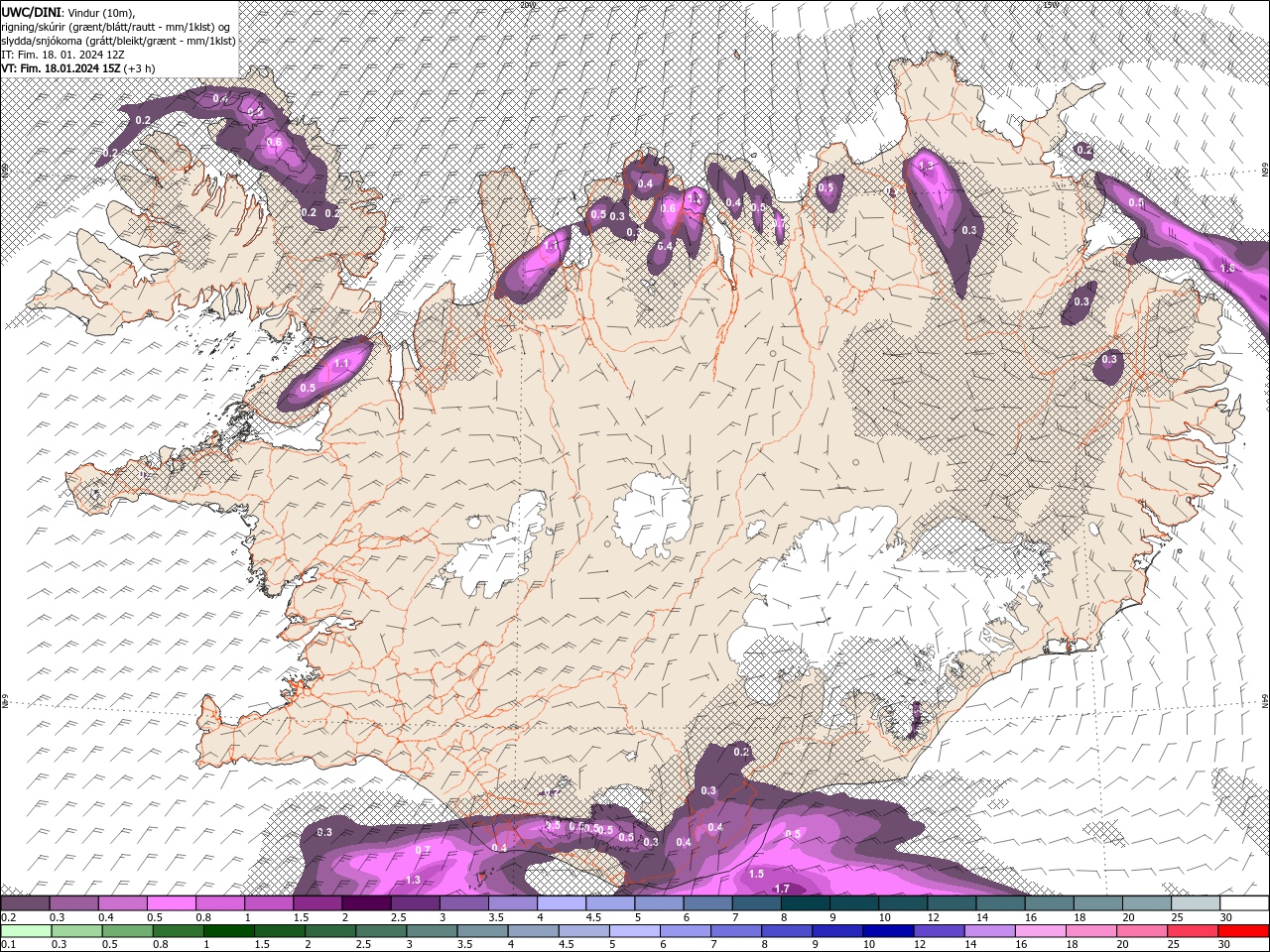
Task: Pick the bottom-row swatch between 6 and 7
Action: pos(686,930)
